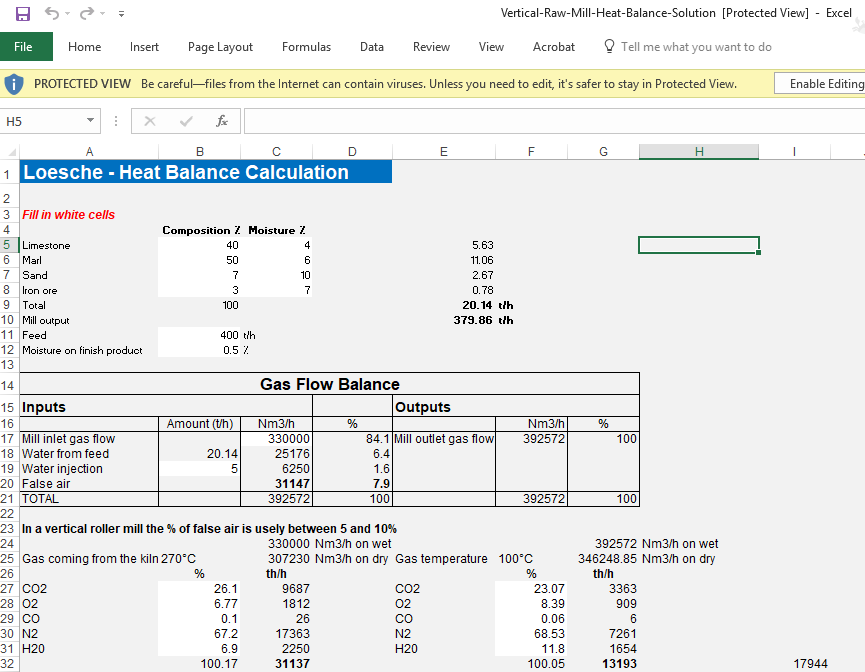The width and height of the screenshot is (865, 672).
Task: Click the Outputs heading cell
Action: pos(516,407)
